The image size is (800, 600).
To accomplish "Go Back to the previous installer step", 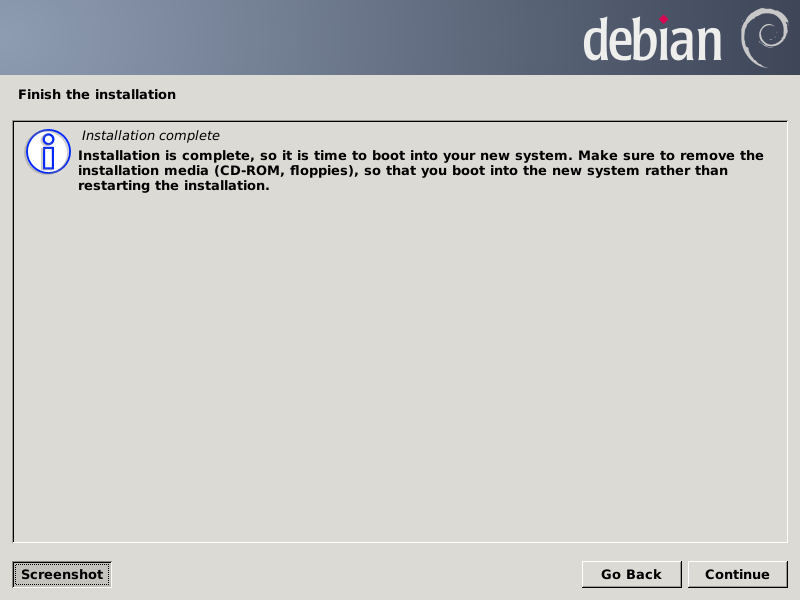I will click(x=631, y=574).
